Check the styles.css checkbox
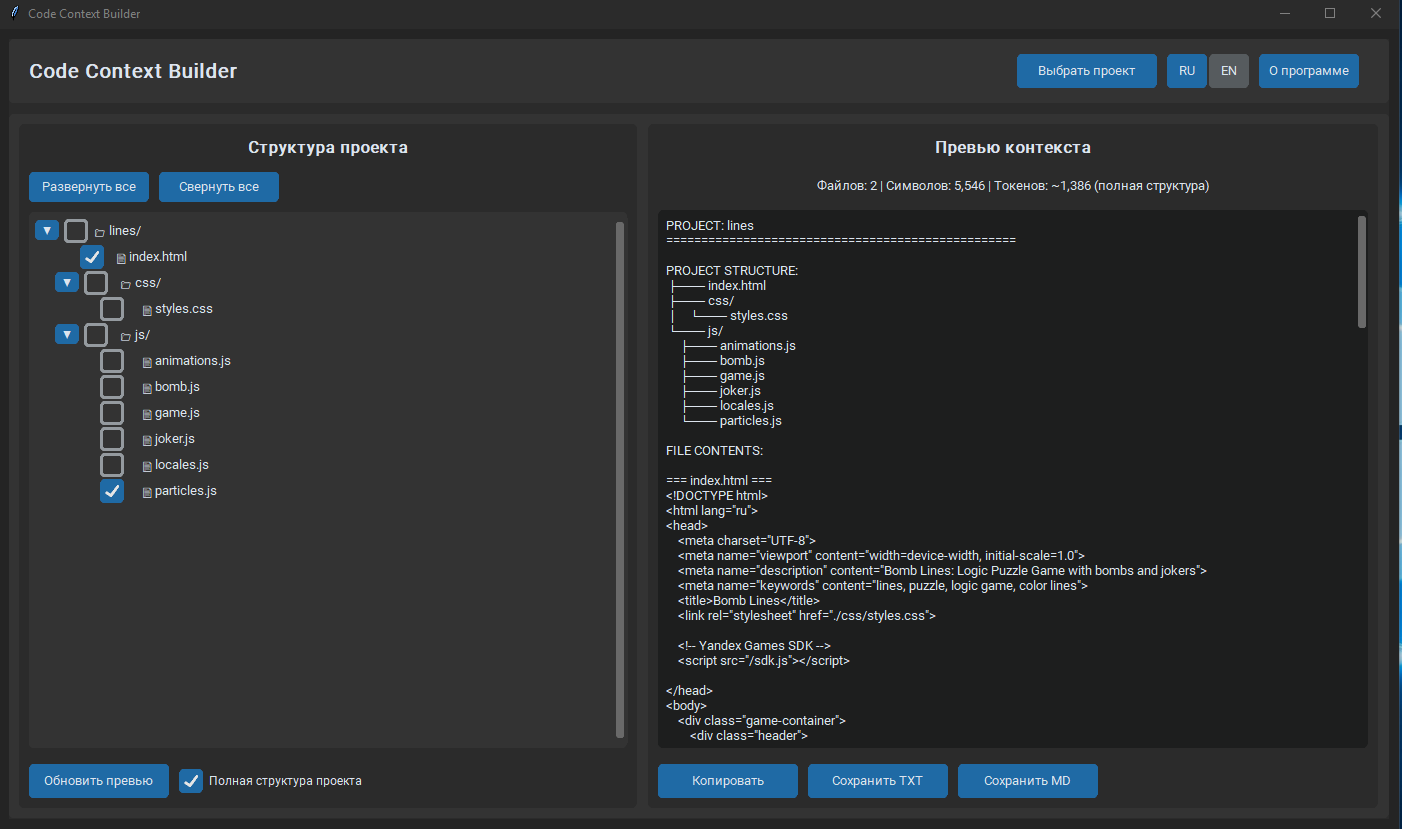 (112, 309)
